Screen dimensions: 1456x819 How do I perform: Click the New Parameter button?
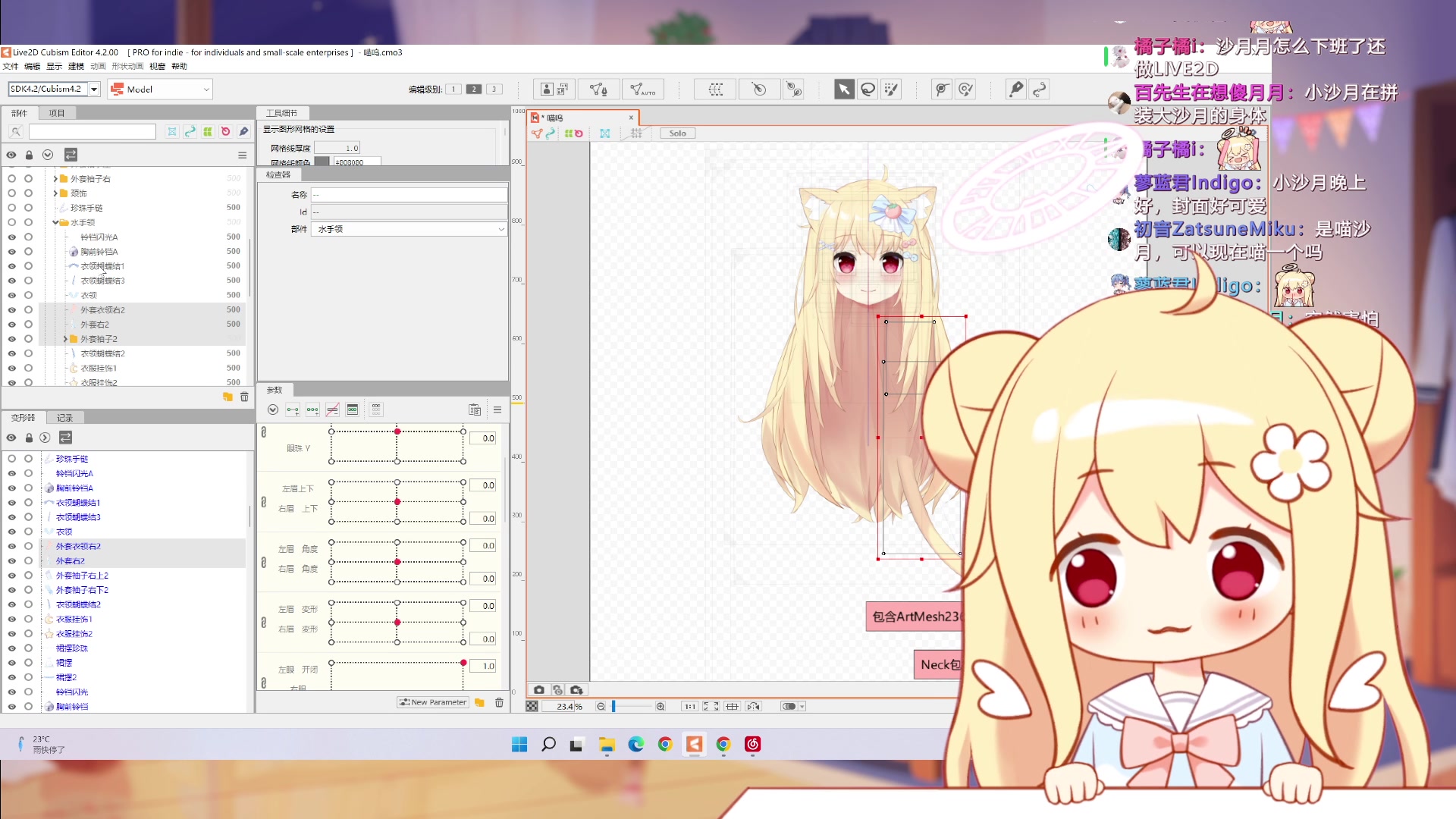click(x=433, y=702)
